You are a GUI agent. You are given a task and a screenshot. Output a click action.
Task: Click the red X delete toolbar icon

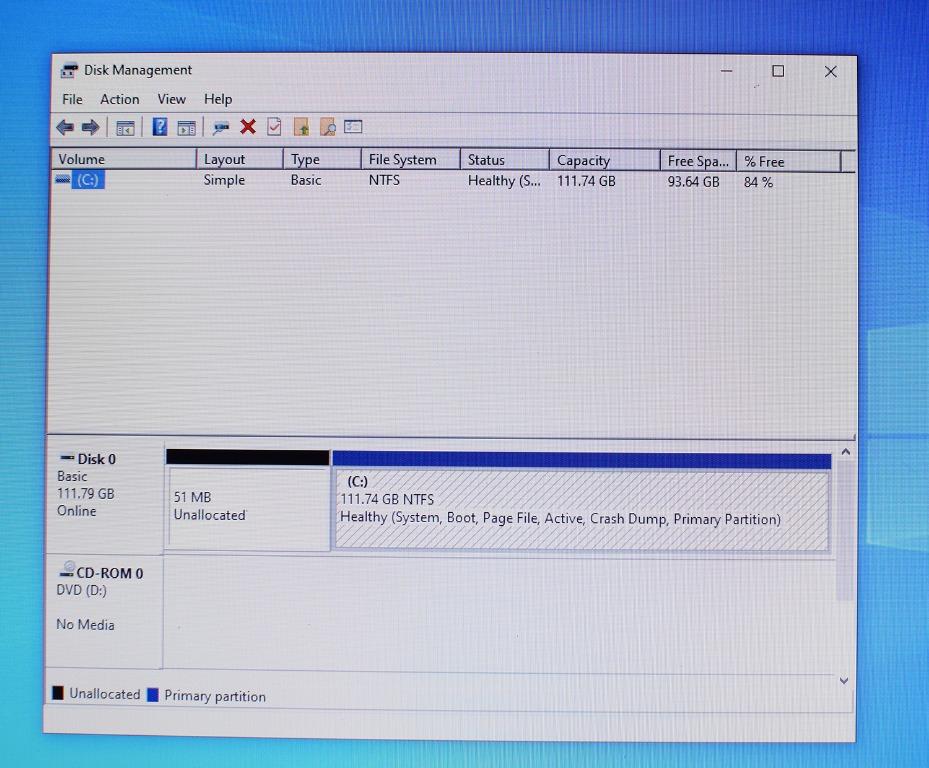[247, 126]
